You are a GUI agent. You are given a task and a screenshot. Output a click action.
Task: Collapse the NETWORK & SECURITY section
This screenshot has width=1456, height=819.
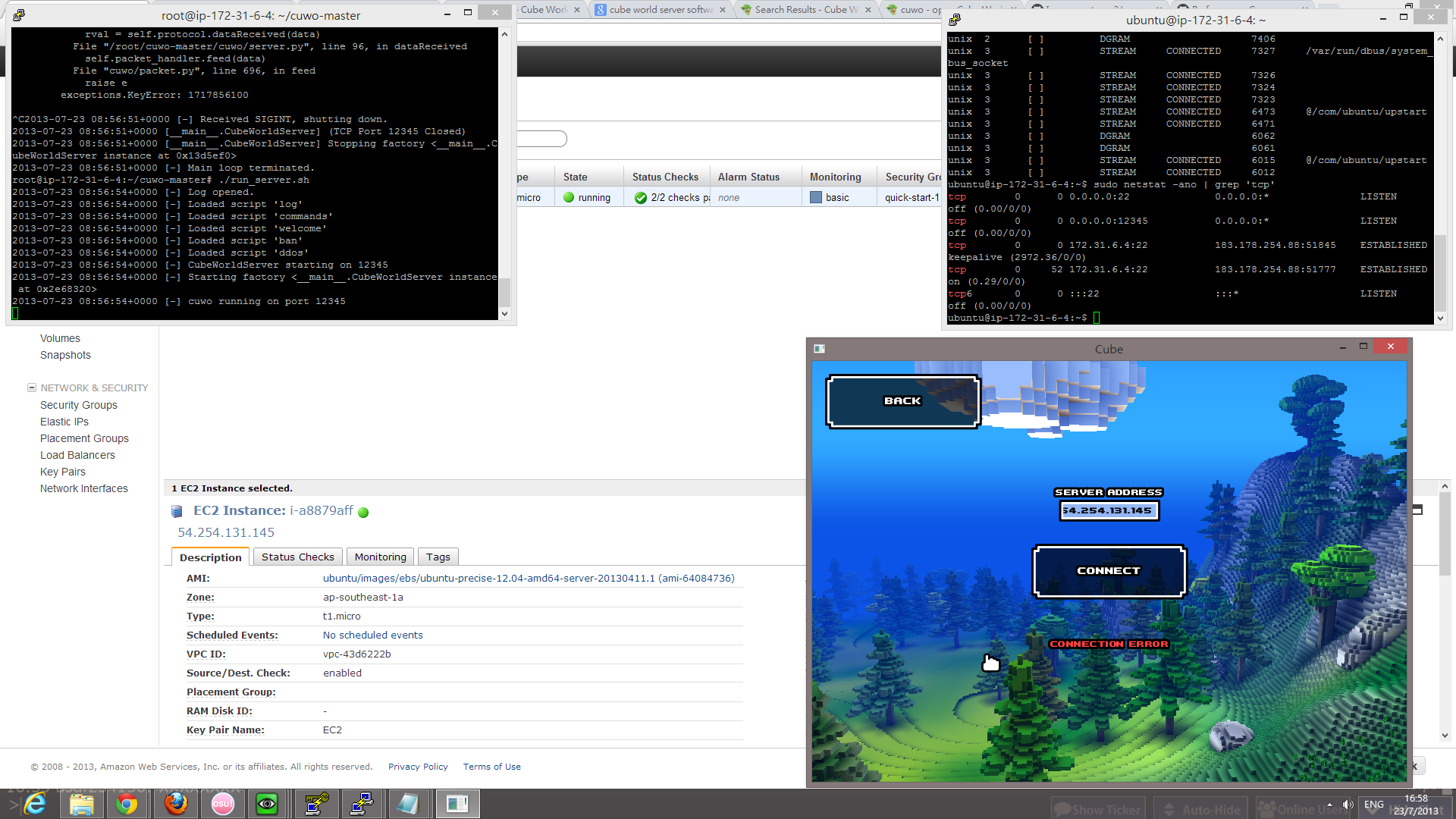click(x=32, y=388)
